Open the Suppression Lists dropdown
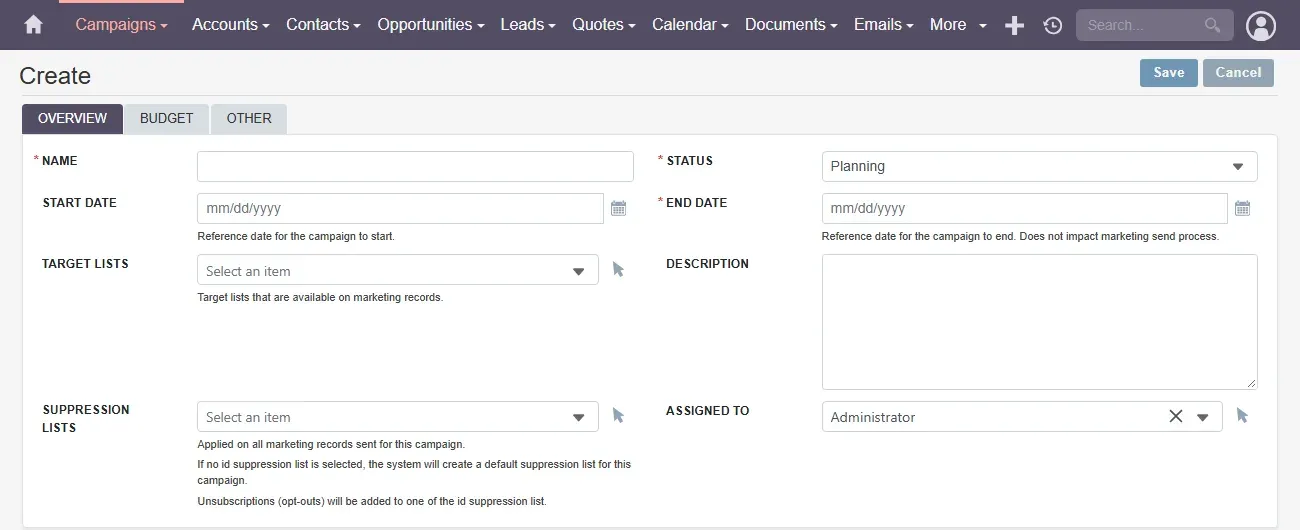1300x530 pixels. click(398, 417)
